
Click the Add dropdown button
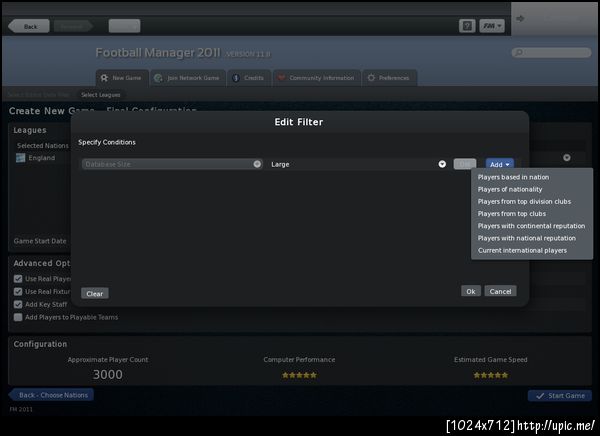(x=499, y=164)
